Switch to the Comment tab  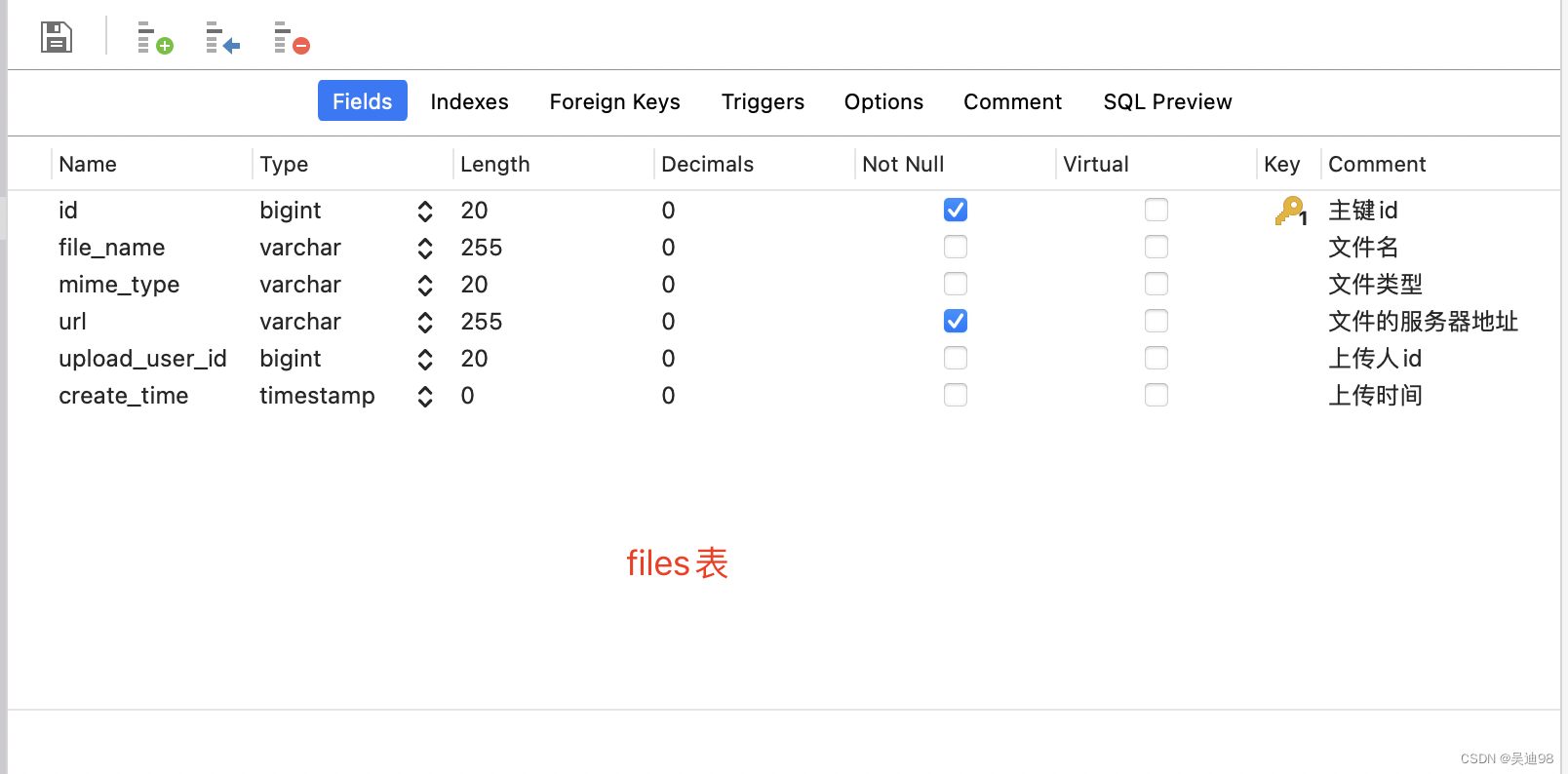[x=1012, y=101]
